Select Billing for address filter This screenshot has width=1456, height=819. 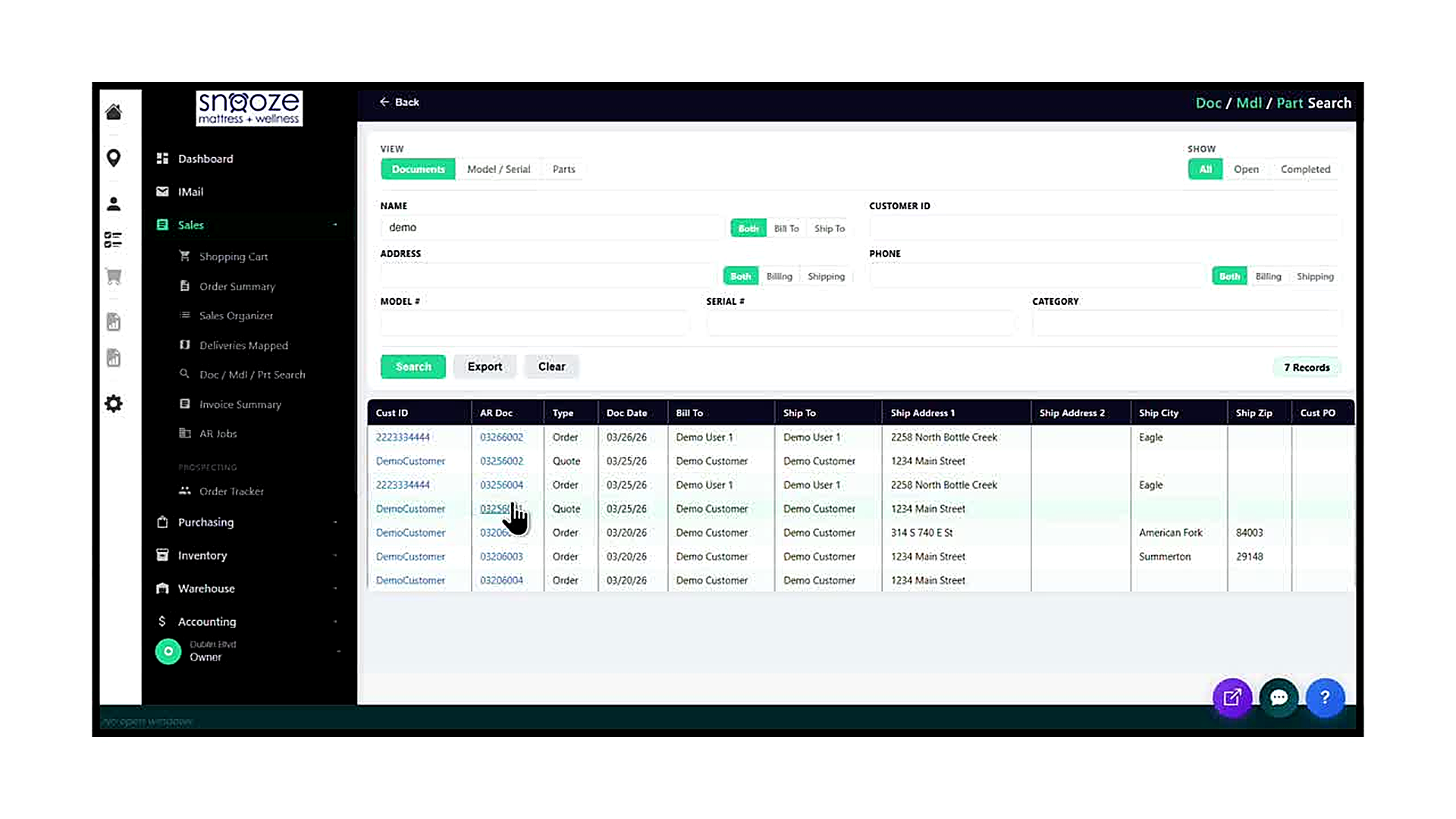click(x=779, y=276)
